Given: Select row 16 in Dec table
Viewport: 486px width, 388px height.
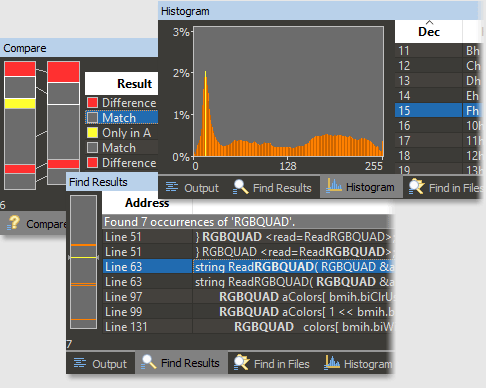Looking at the screenshot, I should pos(438,126).
